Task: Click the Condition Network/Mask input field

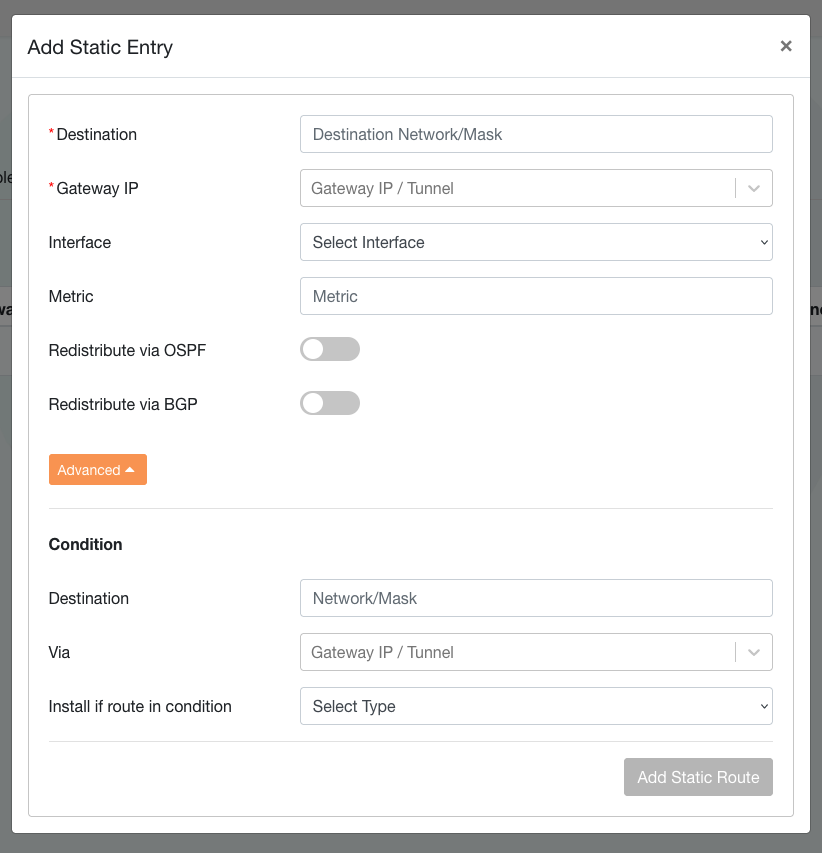Action: click(535, 598)
